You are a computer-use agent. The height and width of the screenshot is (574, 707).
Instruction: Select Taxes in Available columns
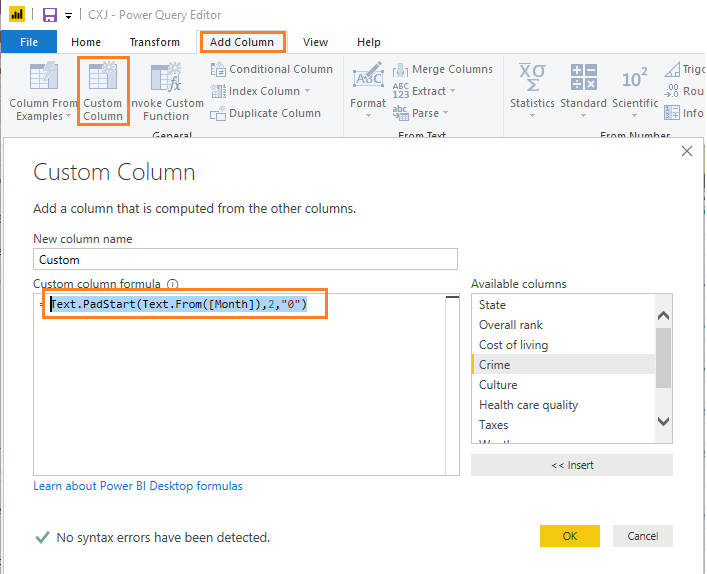click(x=563, y=425)
